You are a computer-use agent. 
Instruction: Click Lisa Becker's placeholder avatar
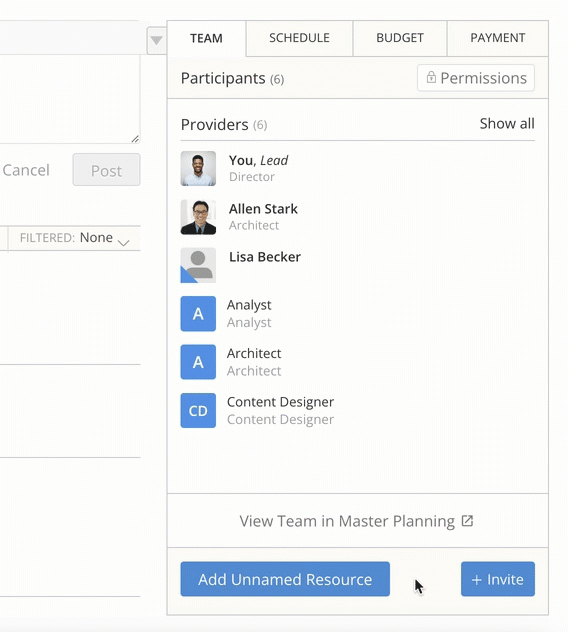[x=198, y=265]
